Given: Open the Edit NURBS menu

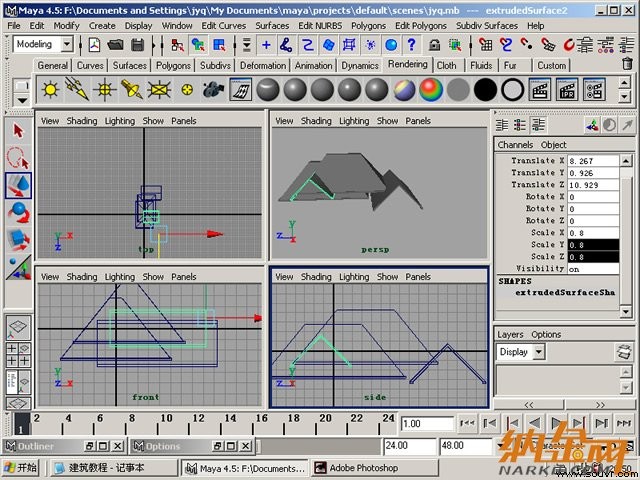Looking at the screenshot, I should click(x=320, y=26).
